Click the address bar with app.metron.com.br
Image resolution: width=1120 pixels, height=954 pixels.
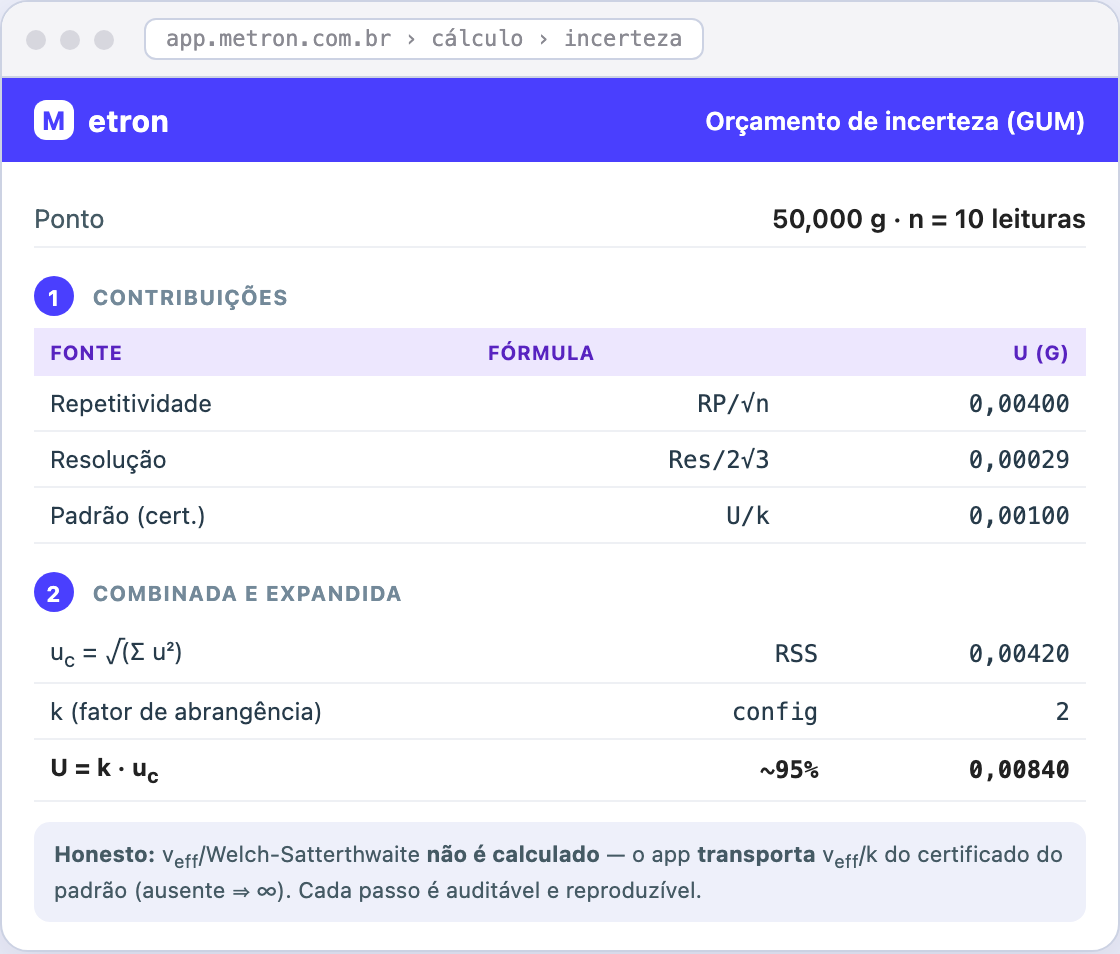click(x=424, y=39)
